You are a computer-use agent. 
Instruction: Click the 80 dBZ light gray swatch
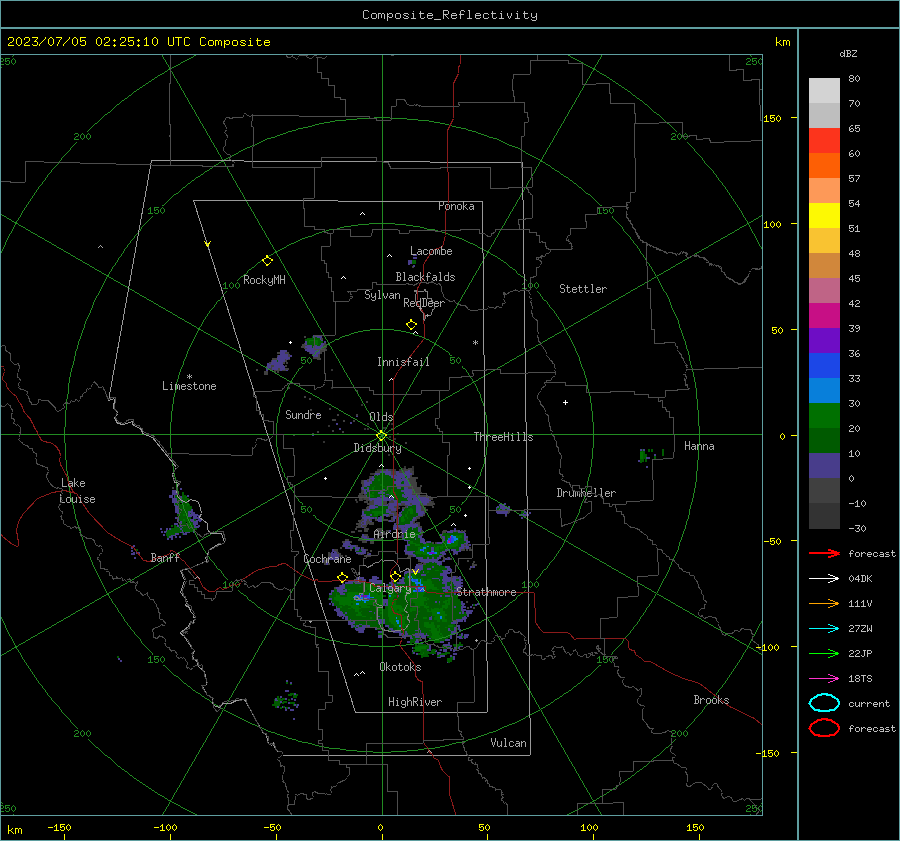pos(824,90)
